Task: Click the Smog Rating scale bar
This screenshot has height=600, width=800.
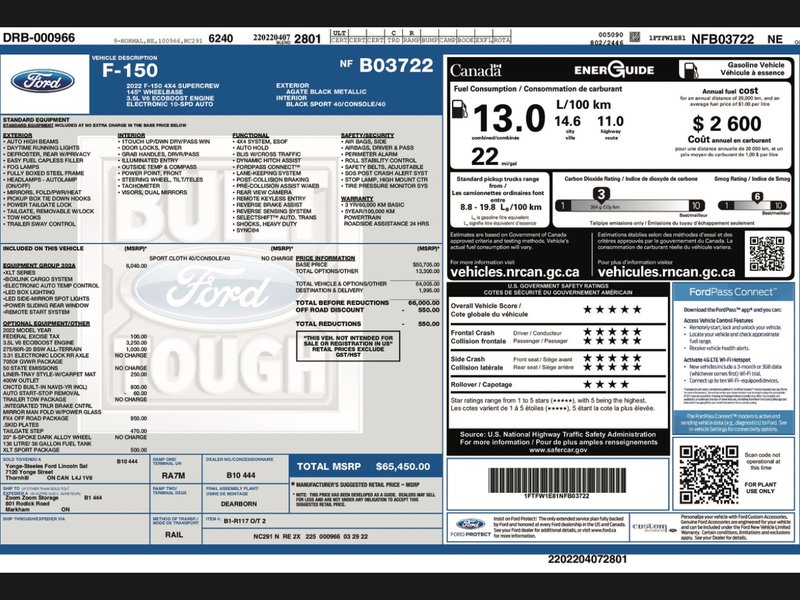Action: coord(753,206)
